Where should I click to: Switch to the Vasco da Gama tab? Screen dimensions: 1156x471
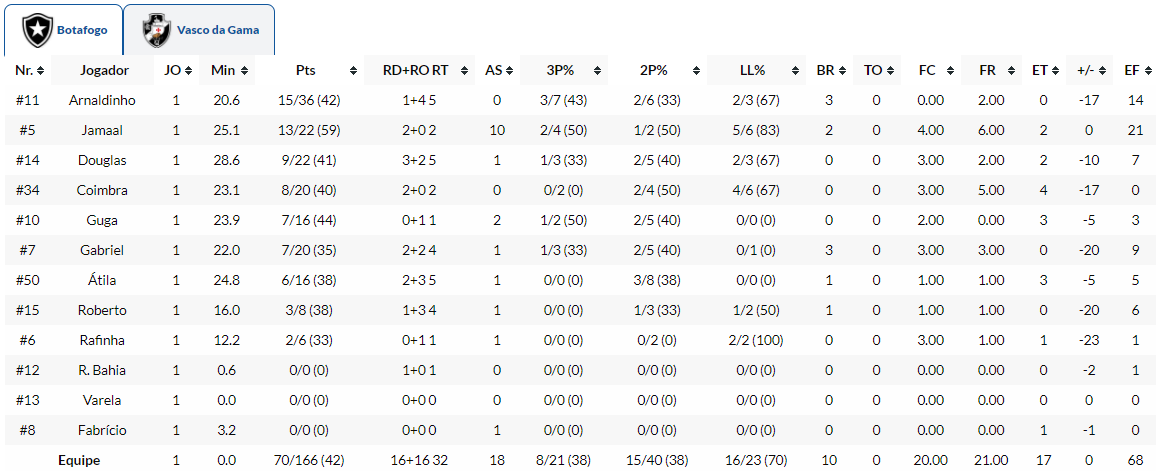217,30
